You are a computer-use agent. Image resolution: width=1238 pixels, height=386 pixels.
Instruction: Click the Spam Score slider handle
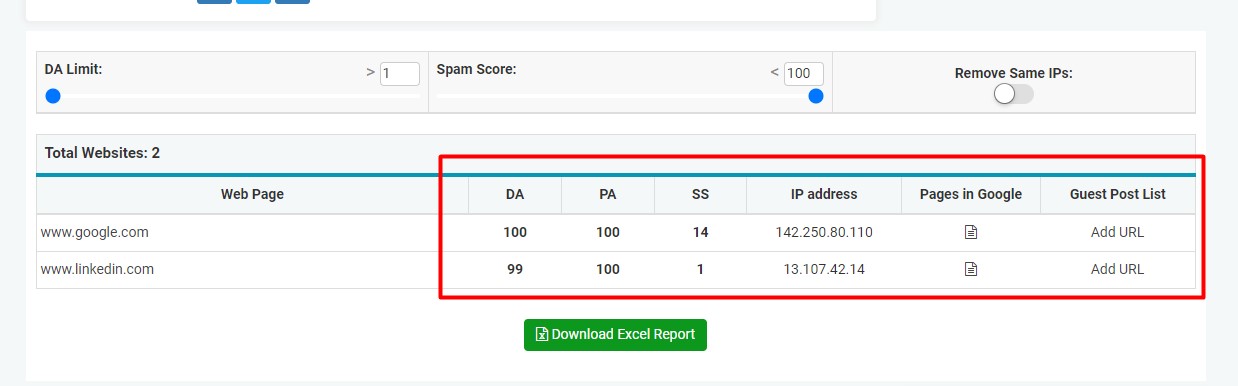click(x=816, y=97)
